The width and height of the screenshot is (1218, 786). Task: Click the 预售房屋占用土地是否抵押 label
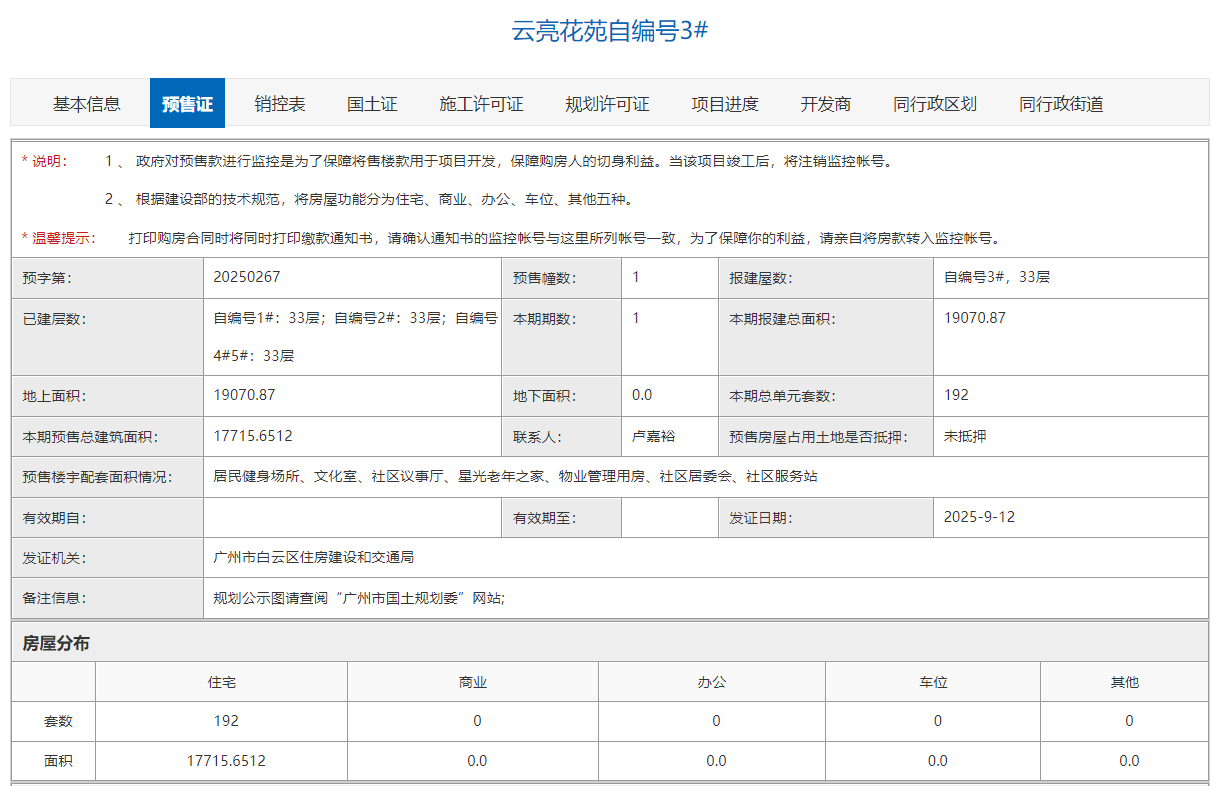[x=819, y=437]
